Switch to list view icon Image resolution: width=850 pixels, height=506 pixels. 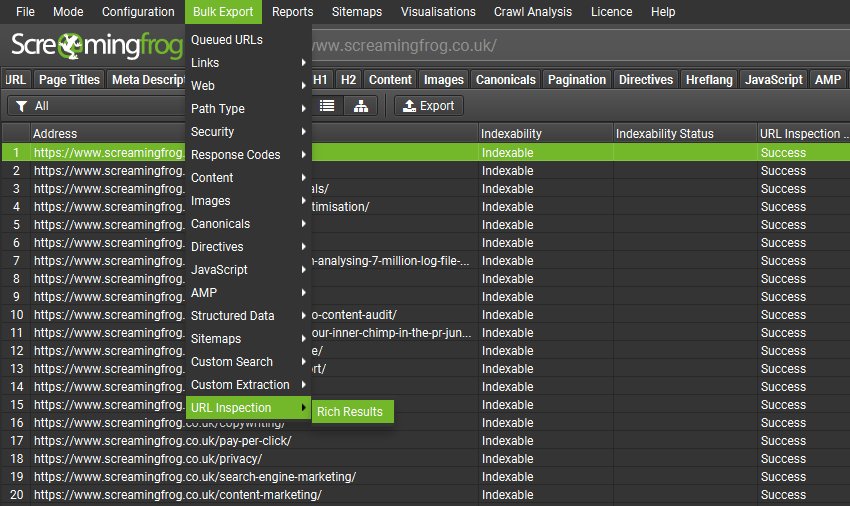(x=327, y=105)
